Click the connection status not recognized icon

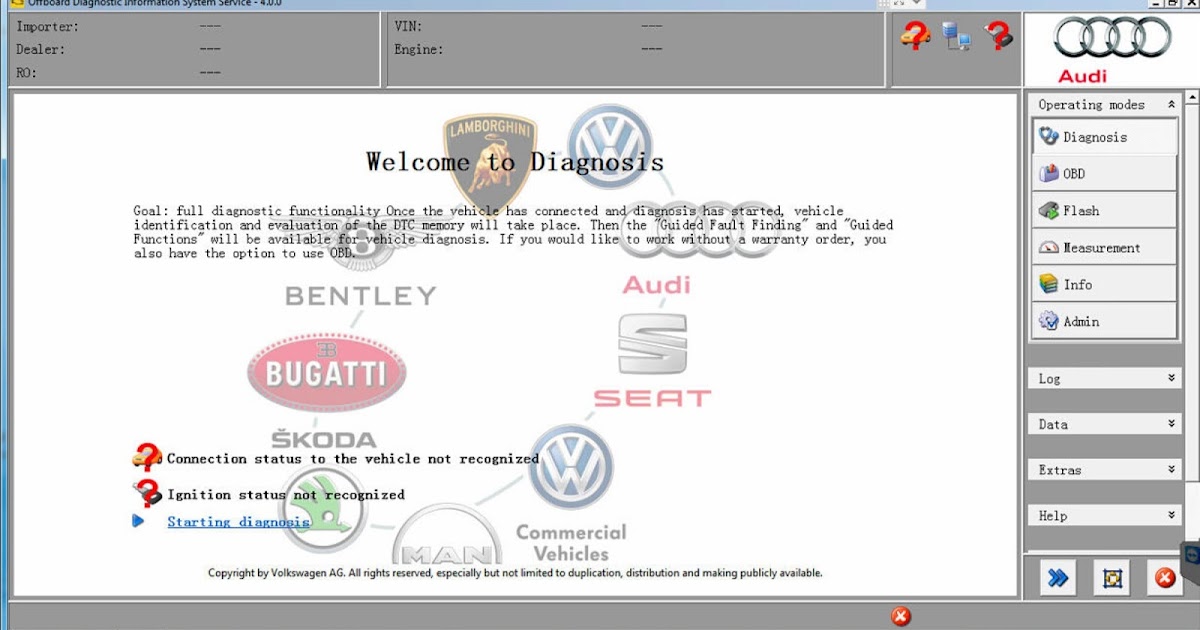coord(147,458)
